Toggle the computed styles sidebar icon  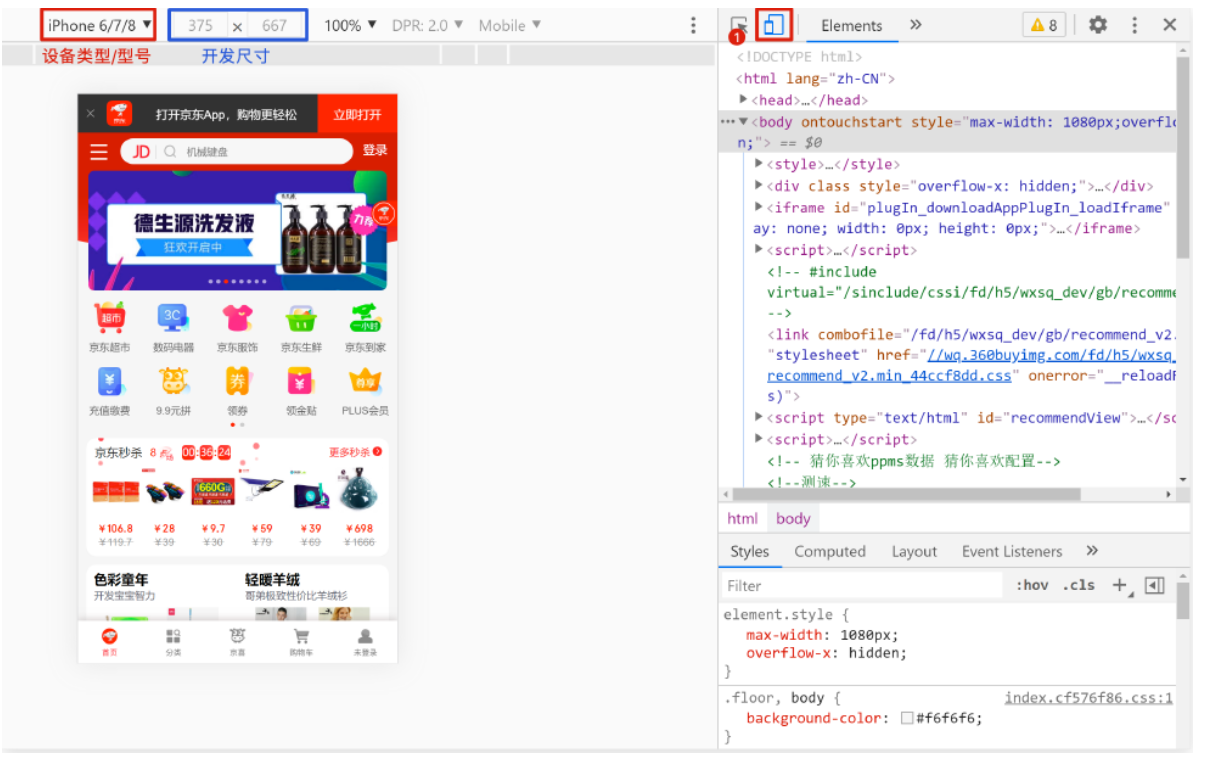coord(1155,586)
